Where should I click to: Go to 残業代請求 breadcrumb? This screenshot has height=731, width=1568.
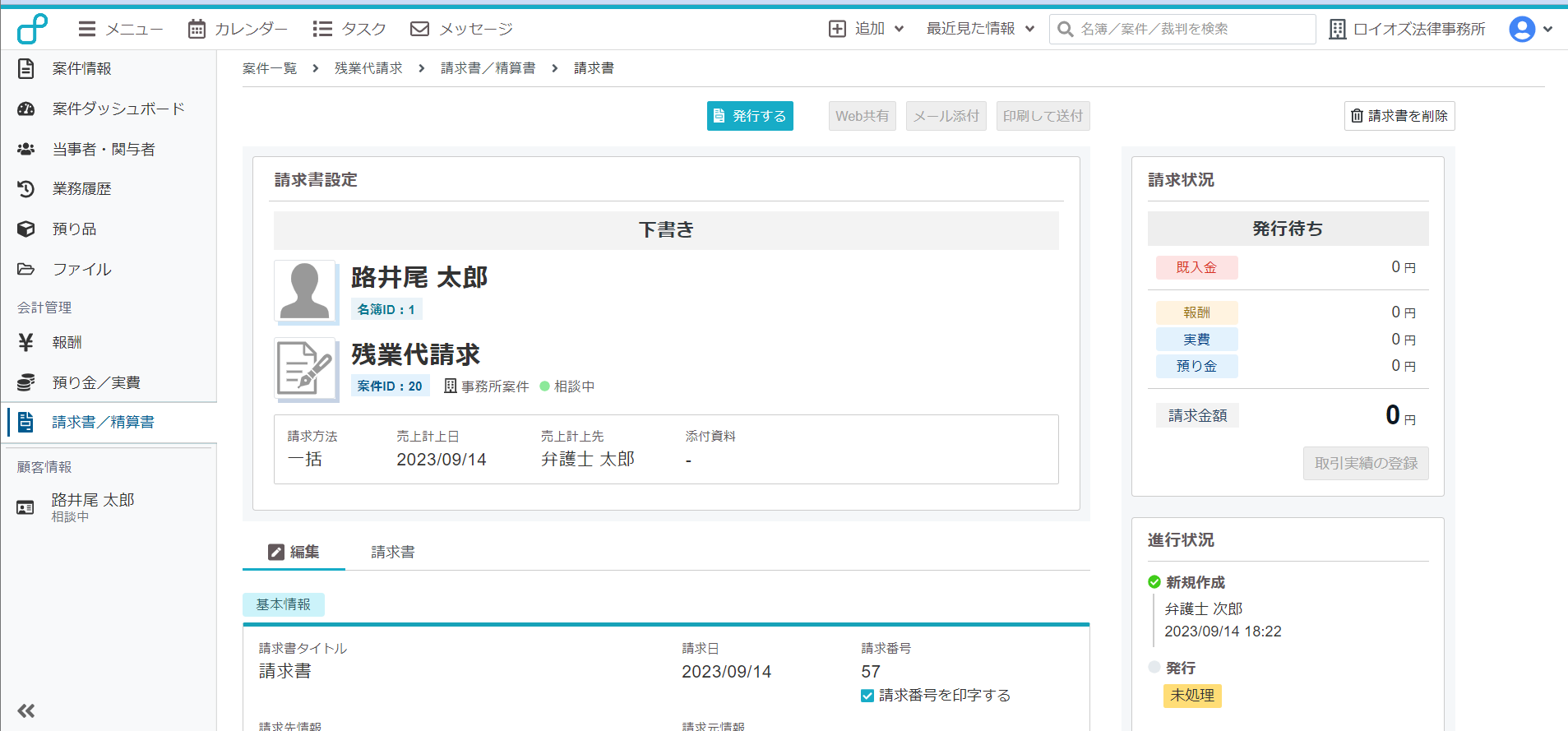coord(368,68)
